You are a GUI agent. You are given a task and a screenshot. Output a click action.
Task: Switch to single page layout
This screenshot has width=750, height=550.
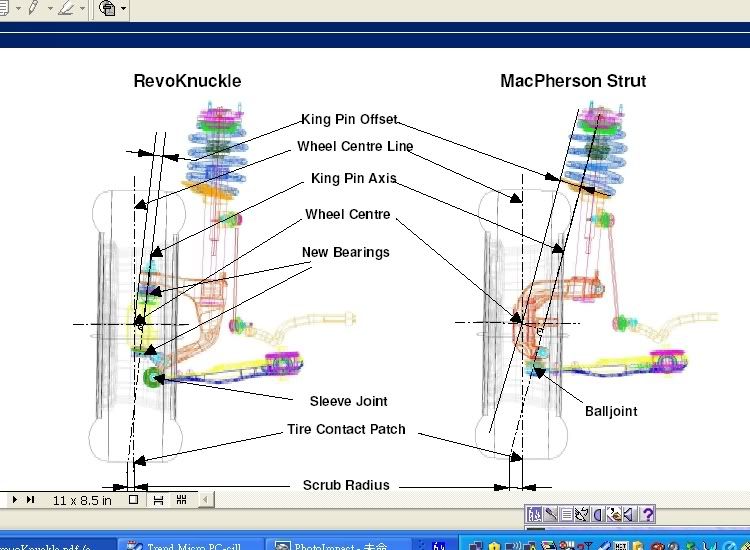[133, 500]
